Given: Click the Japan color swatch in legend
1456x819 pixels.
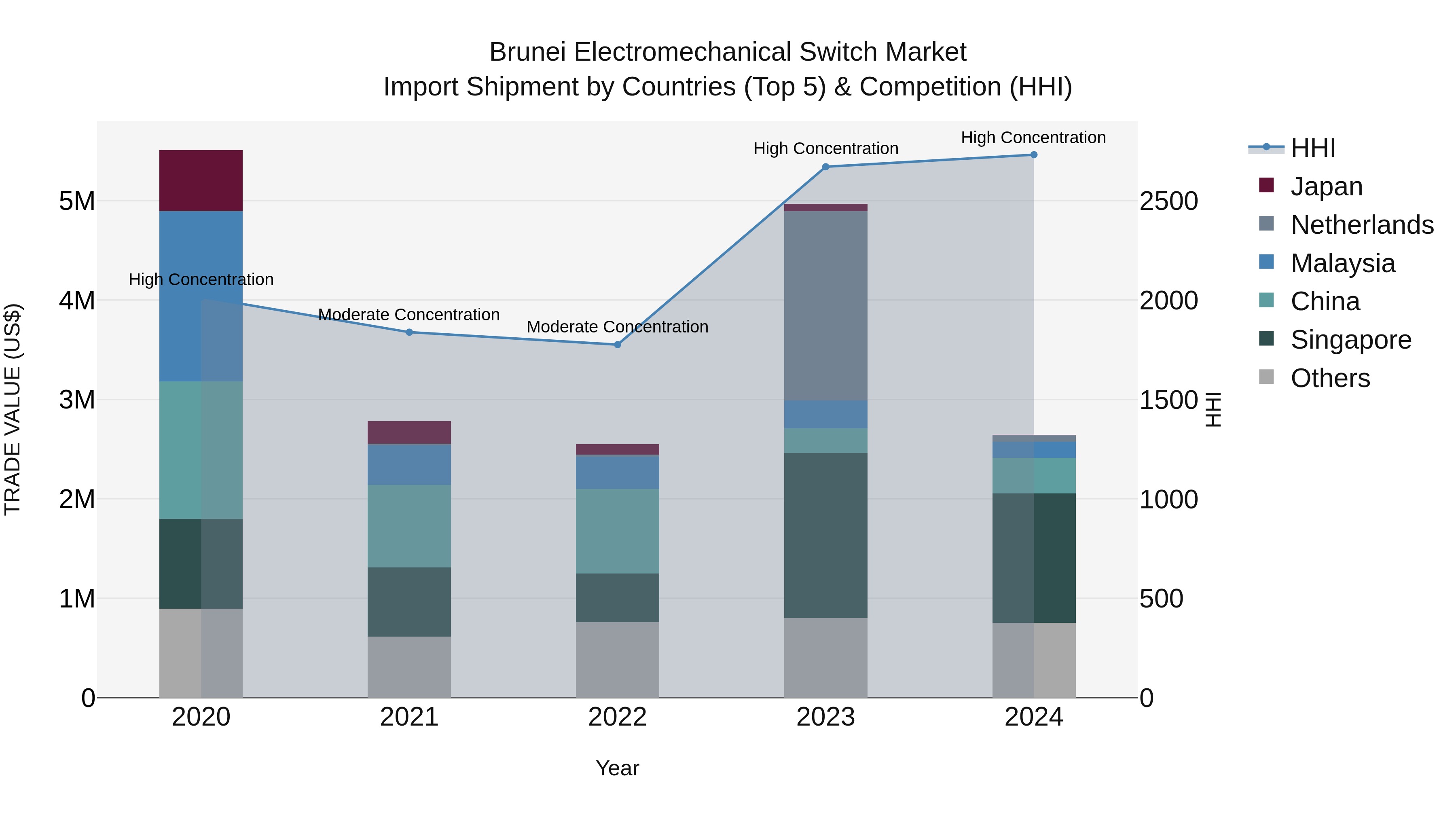Looking at the screenshot, I should point(1267,185).
